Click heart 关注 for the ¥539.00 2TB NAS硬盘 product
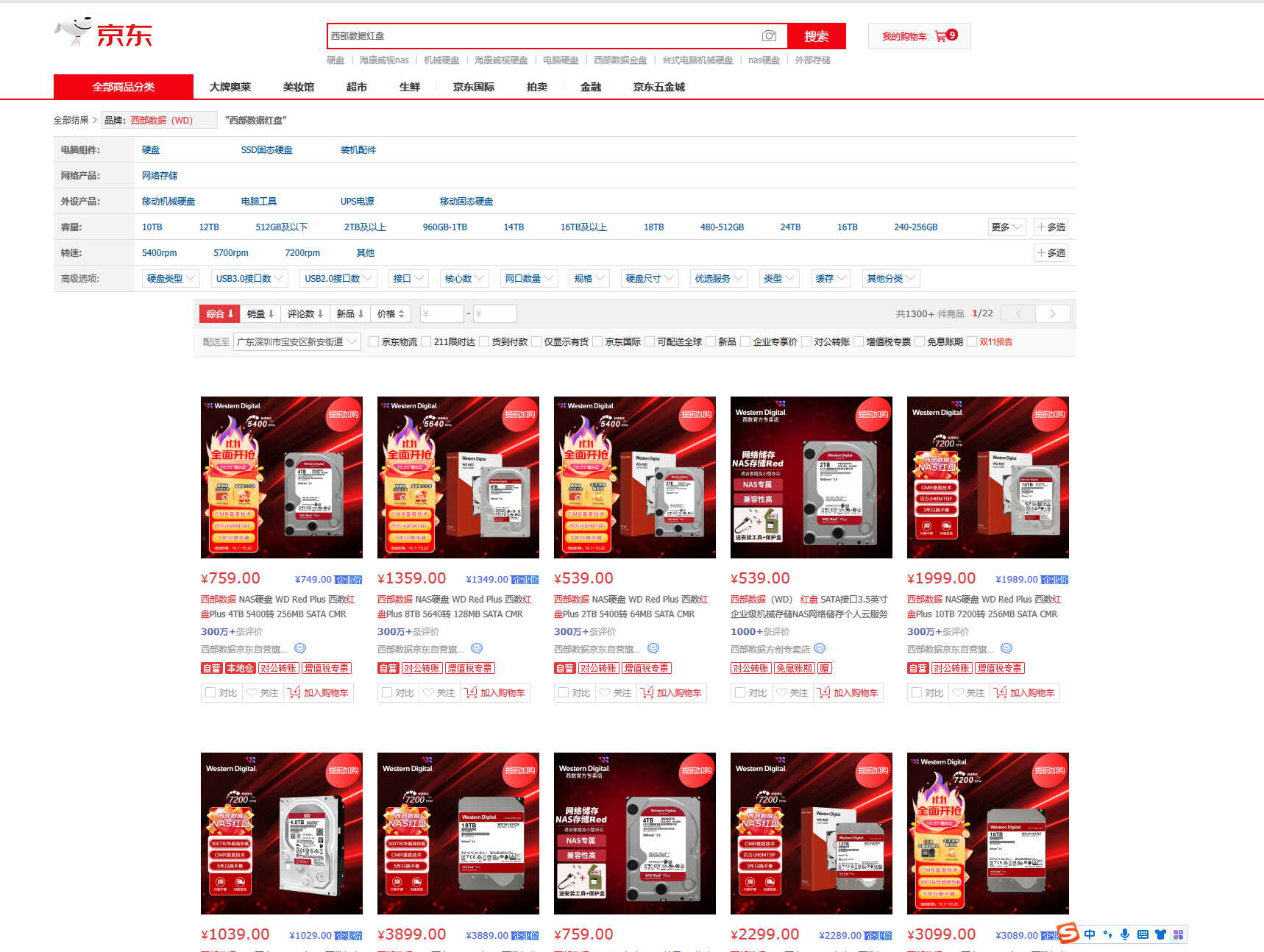Viewport: 1264px width, 952px height. 616,693
